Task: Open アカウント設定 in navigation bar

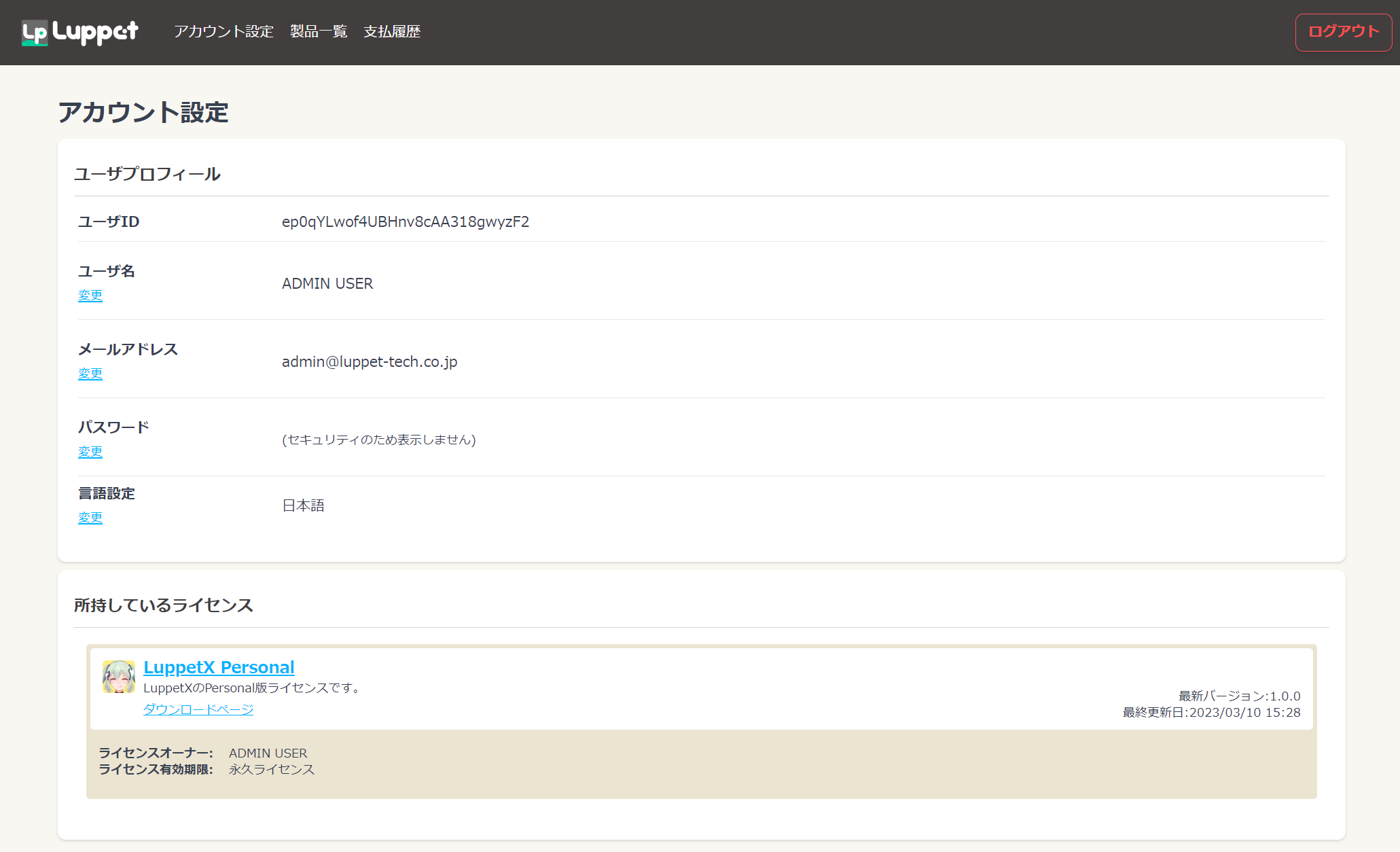Action: [x=223, y=31]
